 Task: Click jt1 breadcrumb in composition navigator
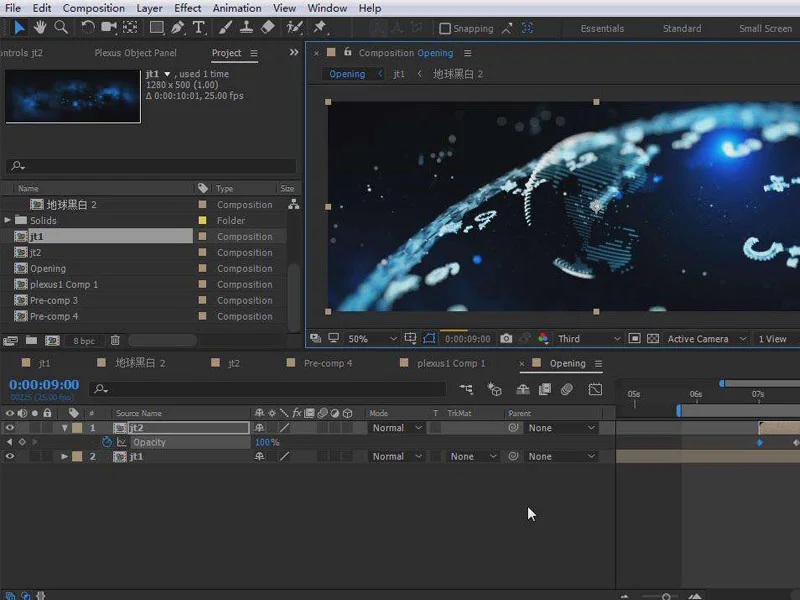point(399,73)
